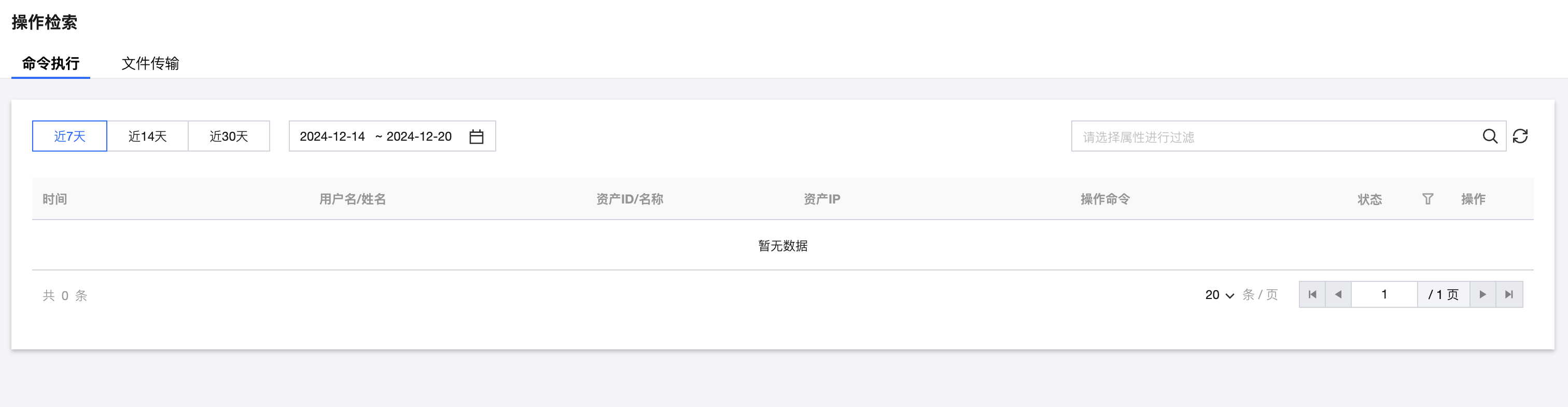Click the page number input box

click(x=1383, y=295)
